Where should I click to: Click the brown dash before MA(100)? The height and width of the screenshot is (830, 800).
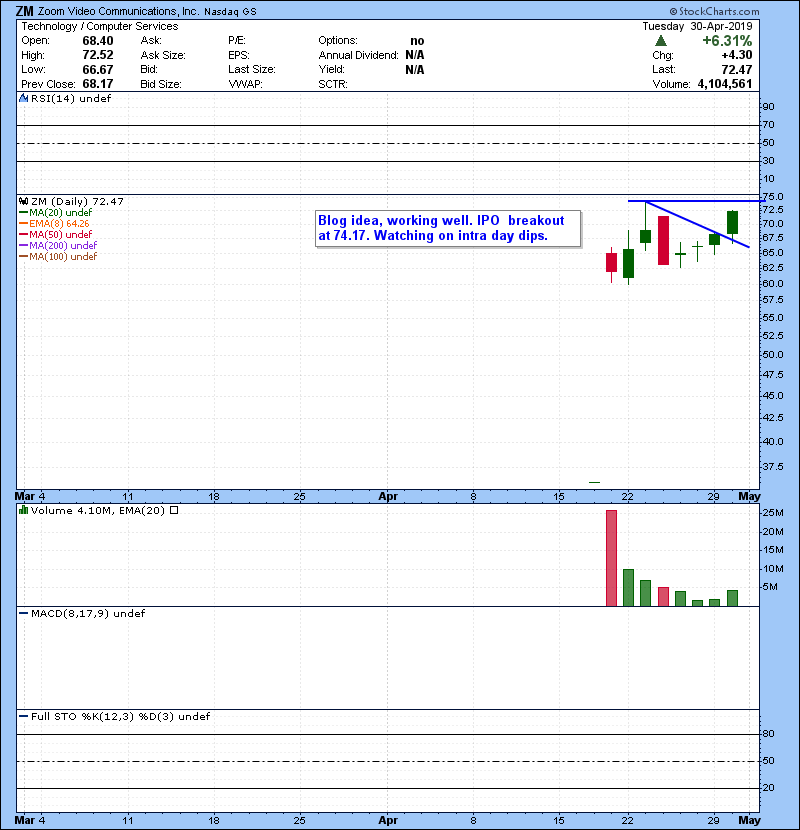(23, 257)
